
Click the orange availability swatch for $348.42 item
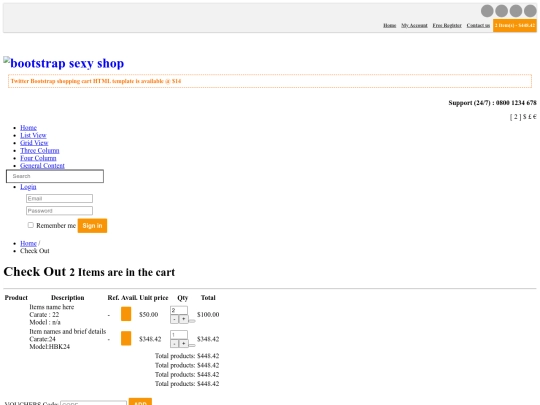pyautogui.click(x=126, y=339)
